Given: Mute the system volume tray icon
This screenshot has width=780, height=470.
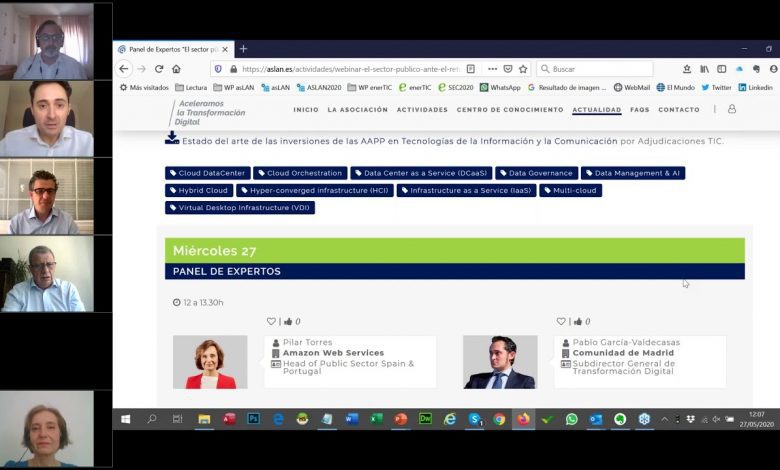Looking at the screenshot, I should (x=716, y=419).
